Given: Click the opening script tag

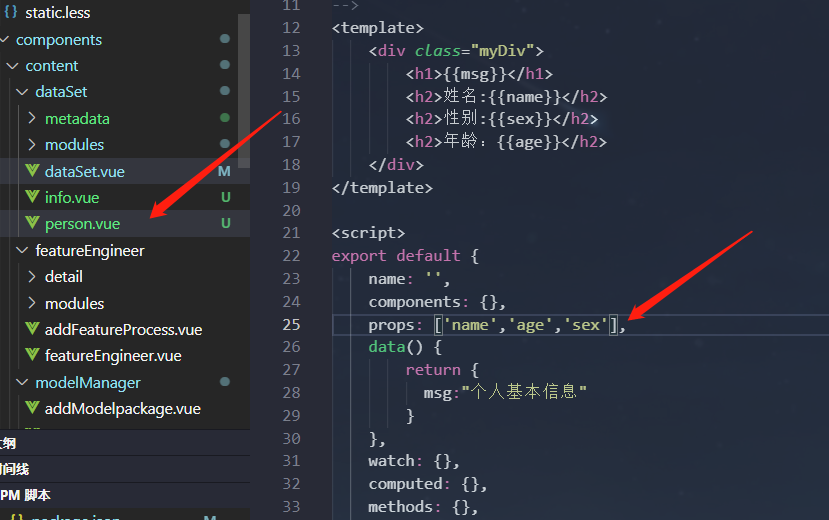Looking at the screenshot, I should coord(368,233).
